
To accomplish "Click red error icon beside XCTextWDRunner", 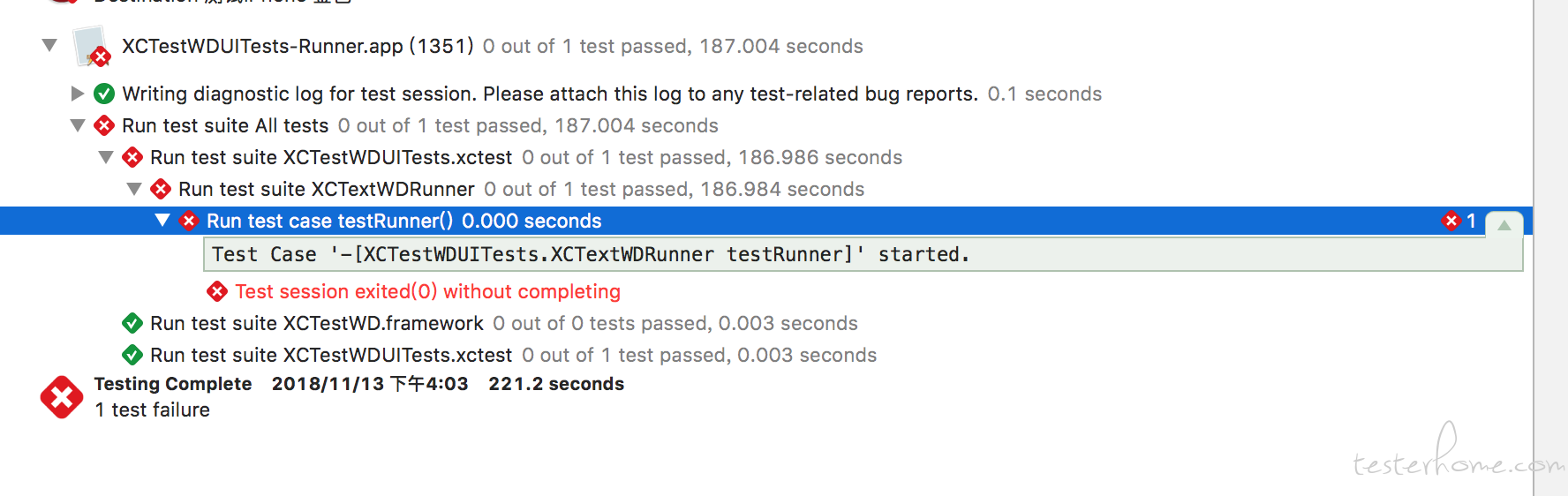I will coord(161,189).
